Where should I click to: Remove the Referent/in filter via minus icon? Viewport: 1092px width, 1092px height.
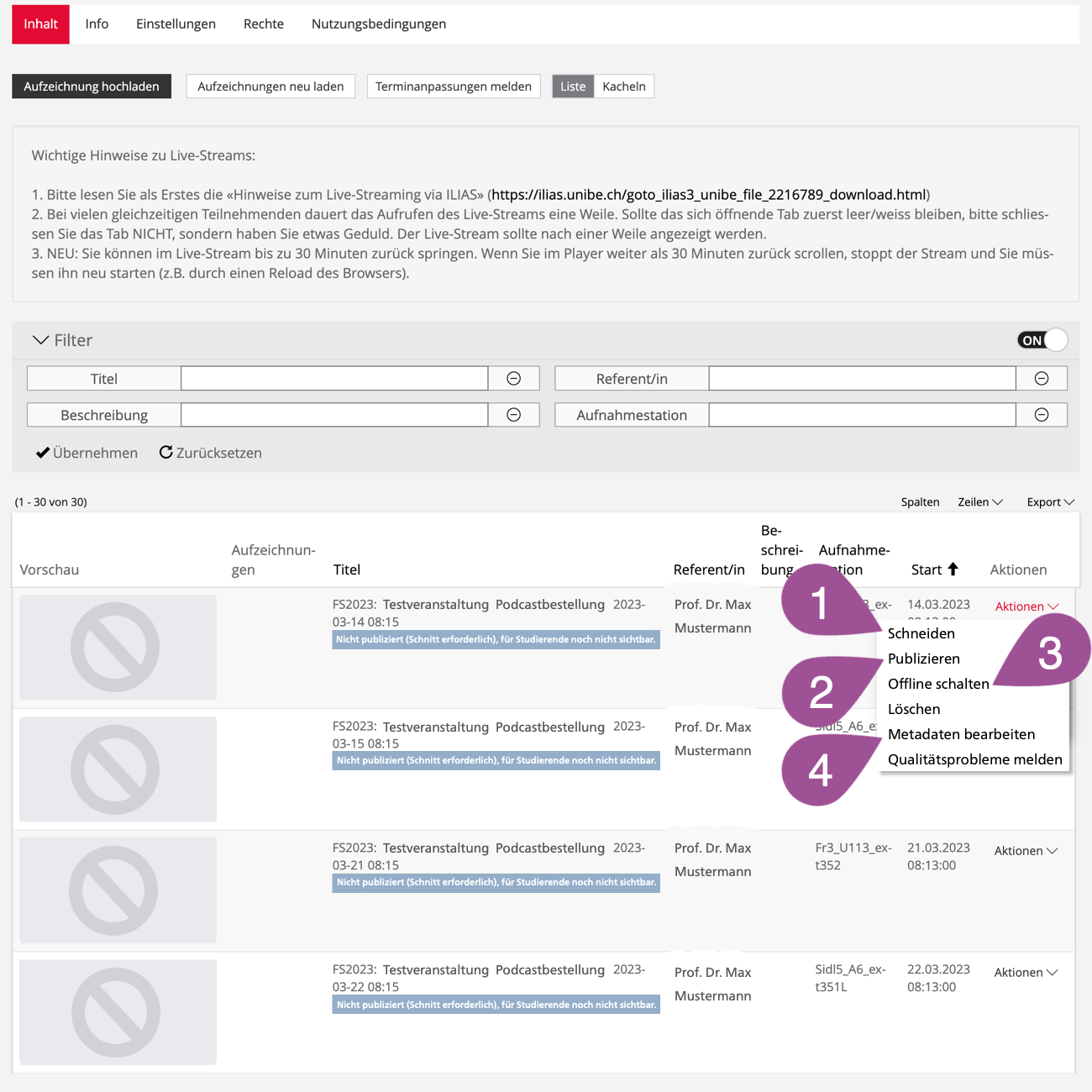click(1041, 379)
